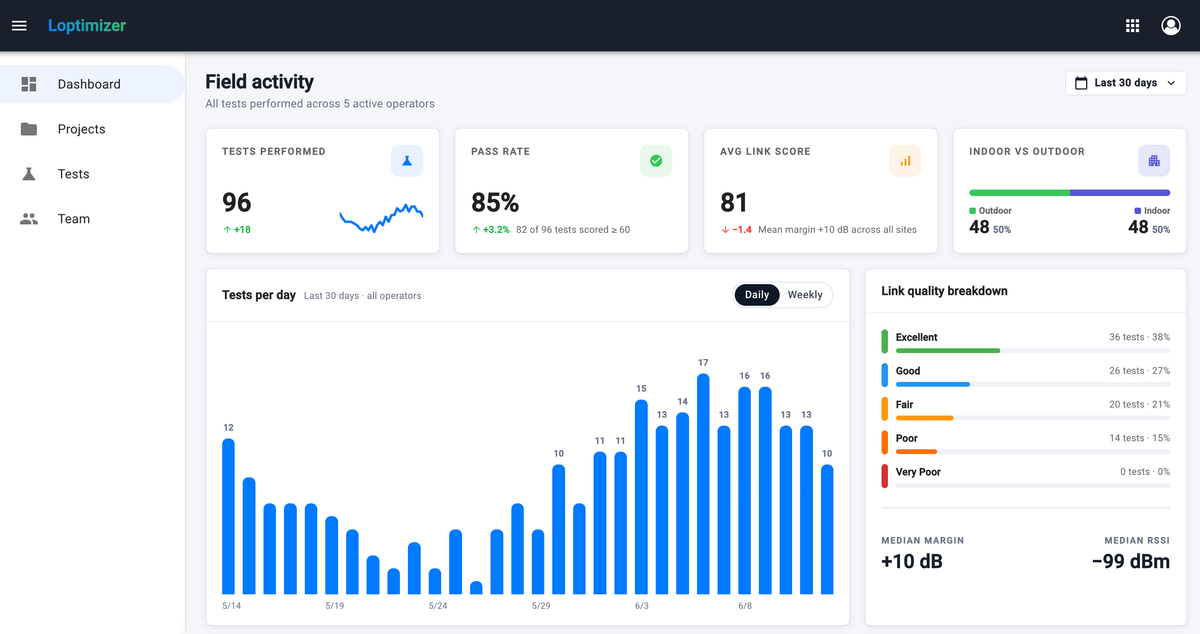Click the red Very Poor color marker
1200x634 pixels.
[x=885, y=476]
